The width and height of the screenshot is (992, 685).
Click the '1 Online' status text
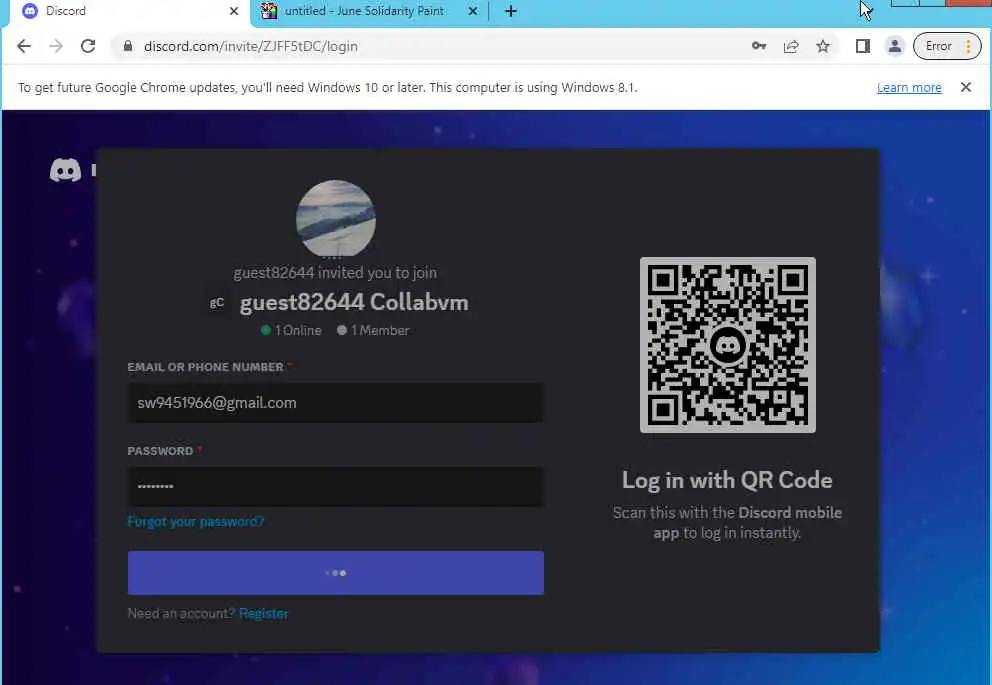[x=291, y=330]
